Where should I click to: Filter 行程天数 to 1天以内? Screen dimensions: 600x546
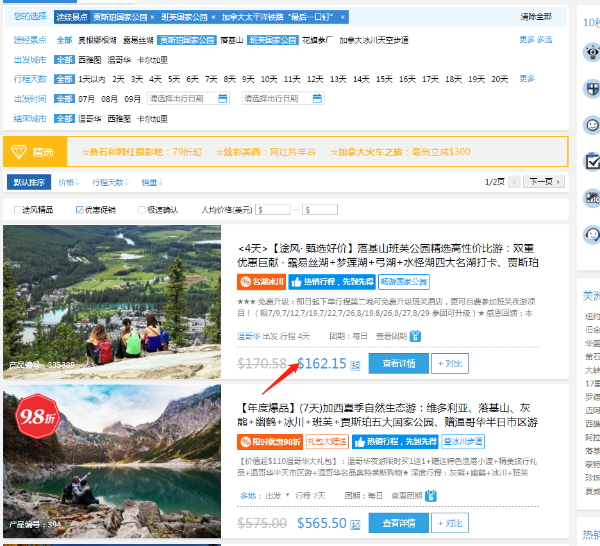[91, 79]
